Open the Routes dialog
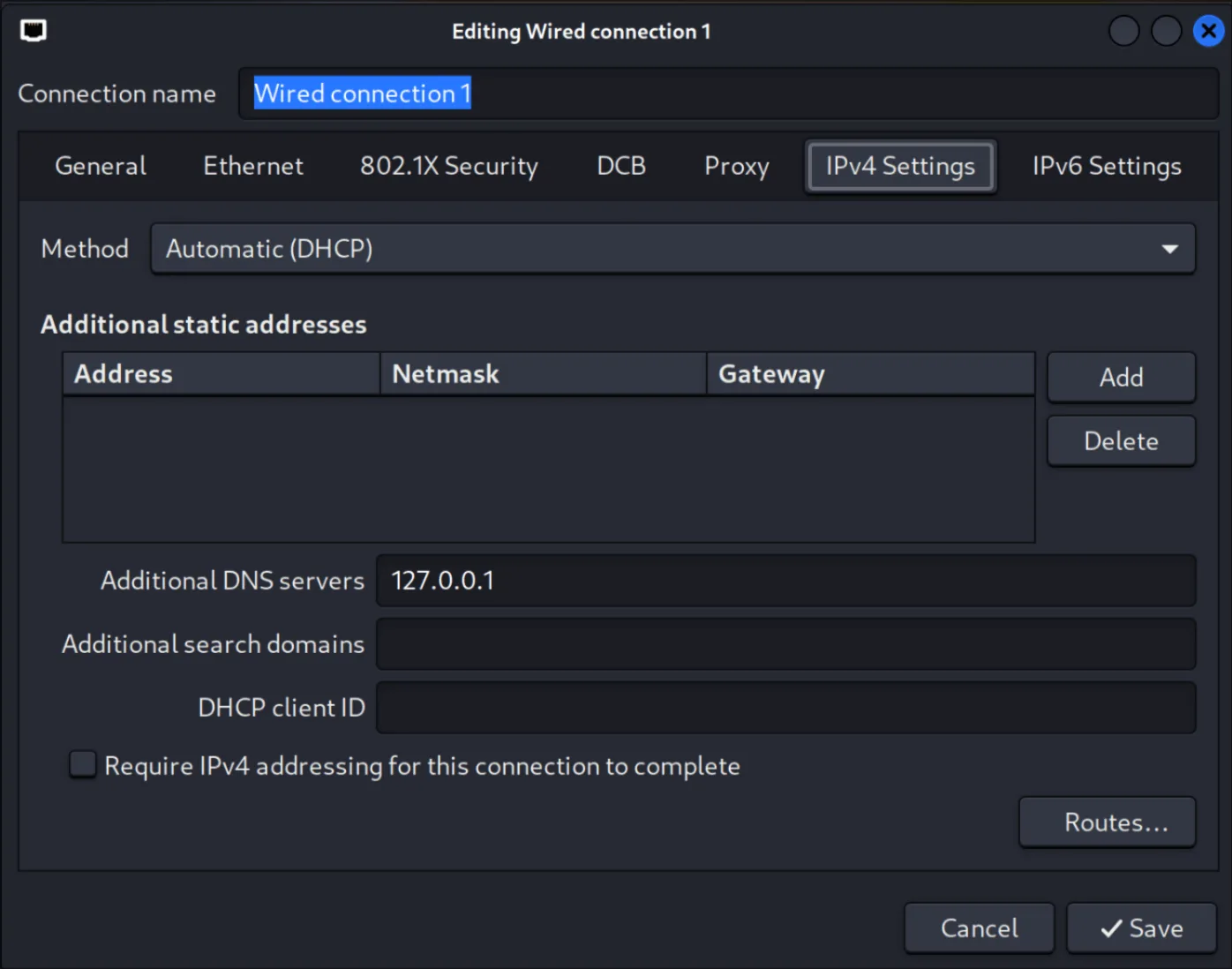The height and width of the screenshot is (969, 1232). click(1107, 822)
